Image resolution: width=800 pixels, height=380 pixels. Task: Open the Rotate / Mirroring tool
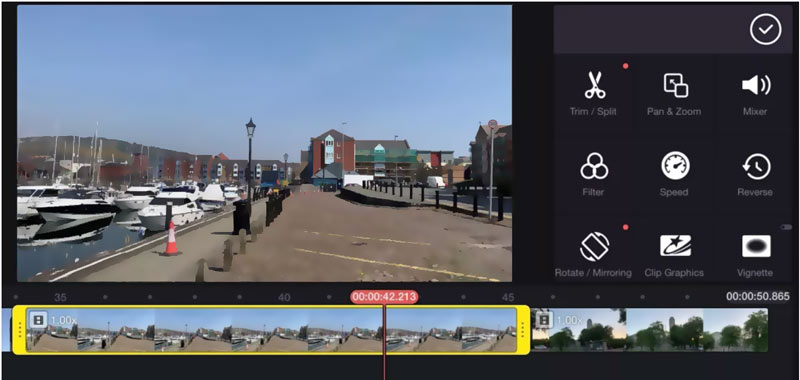tap(593, 255)
